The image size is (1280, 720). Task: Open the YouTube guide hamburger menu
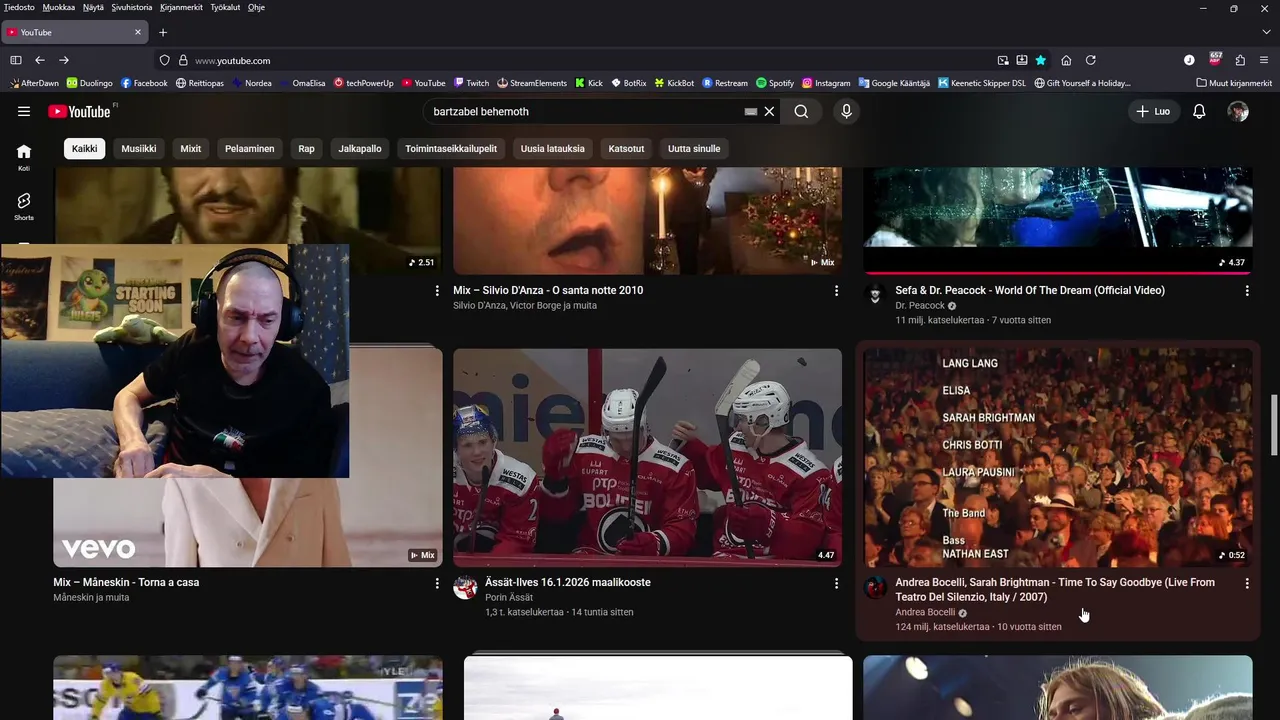click(24, 112)
